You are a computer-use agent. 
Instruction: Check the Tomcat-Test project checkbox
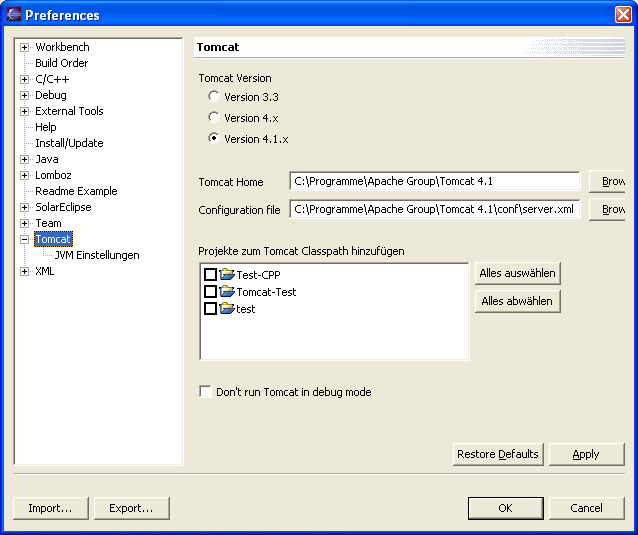coord(210,292)
